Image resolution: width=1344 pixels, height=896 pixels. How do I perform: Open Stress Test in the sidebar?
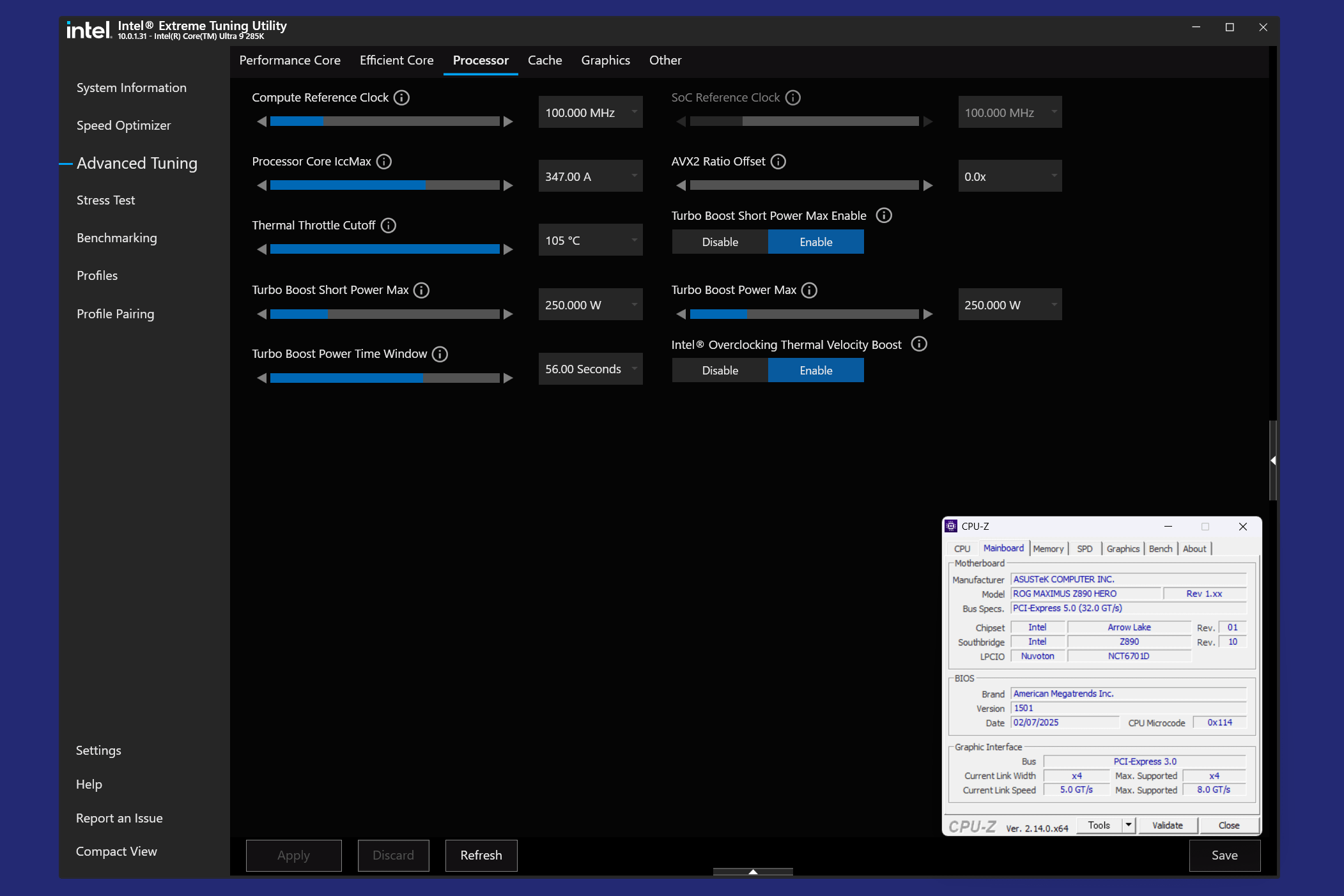(x=105, y=200)
